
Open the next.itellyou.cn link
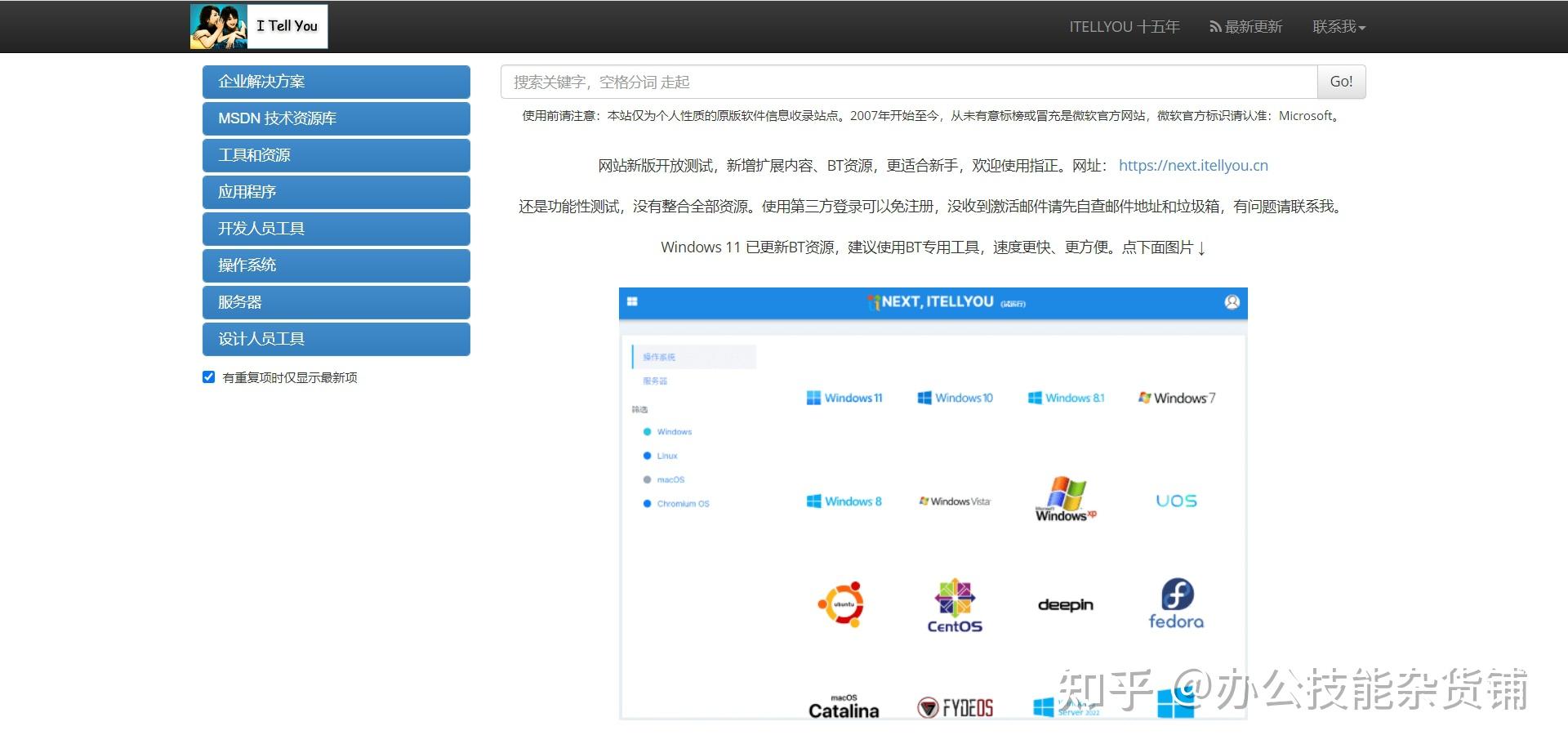1192,166
